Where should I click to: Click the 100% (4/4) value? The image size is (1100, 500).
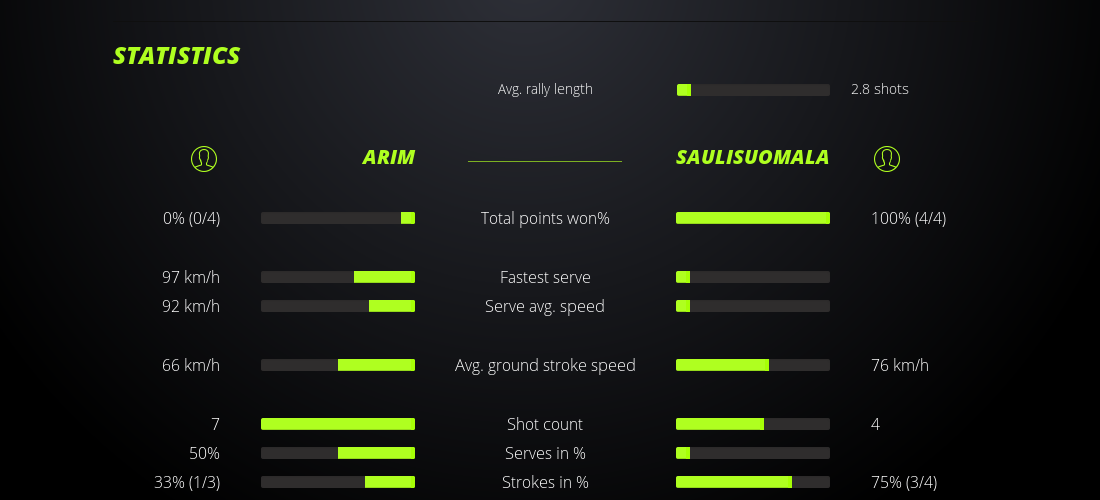click(x=908, y=218)
